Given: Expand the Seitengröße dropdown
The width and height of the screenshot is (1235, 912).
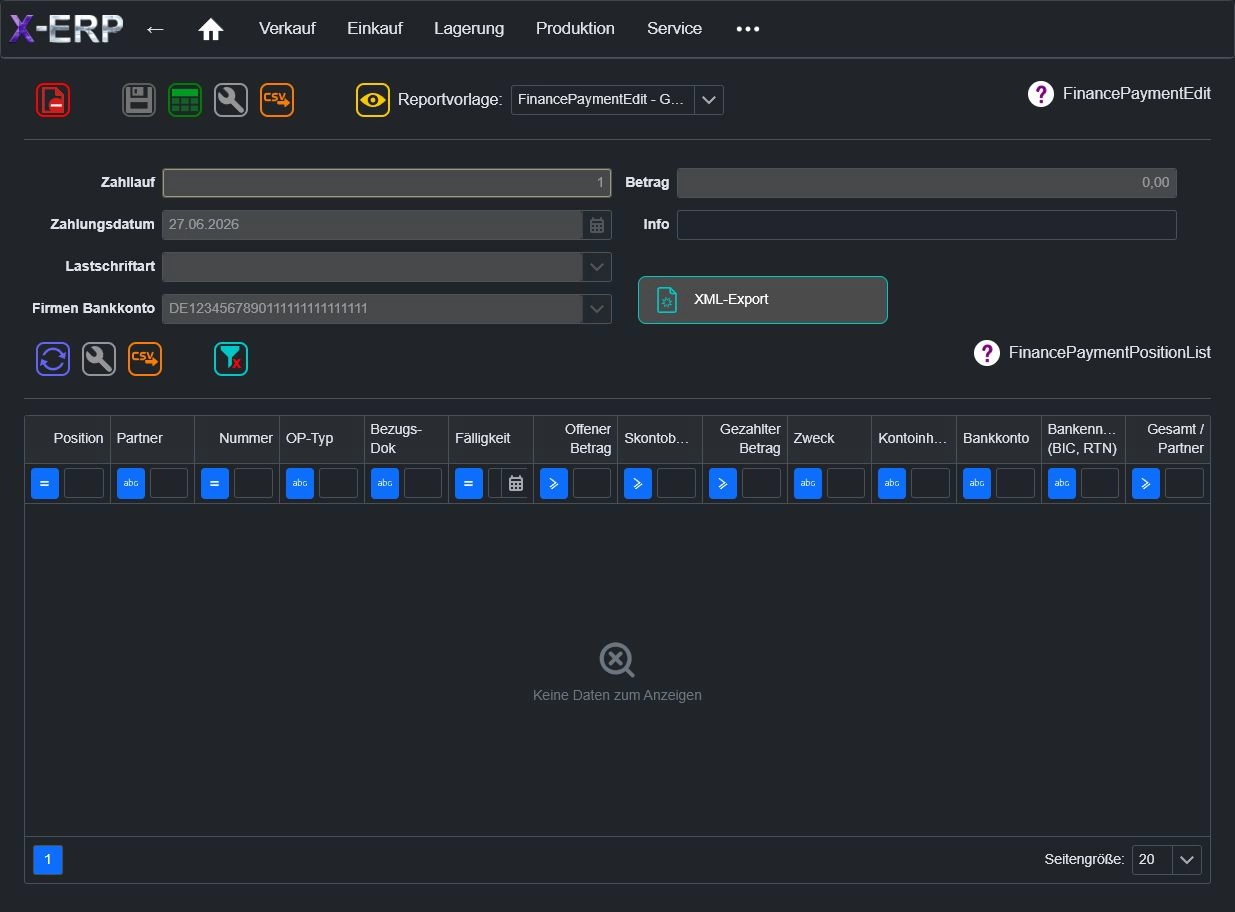Looking at the screenshot, I should click(1187, 860).
